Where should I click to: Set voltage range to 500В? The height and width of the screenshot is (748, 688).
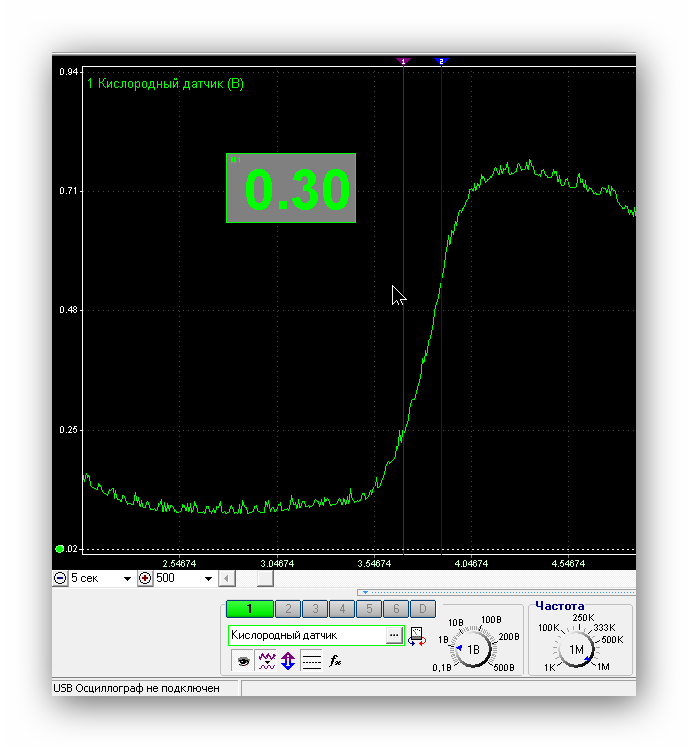click(504, 667)
